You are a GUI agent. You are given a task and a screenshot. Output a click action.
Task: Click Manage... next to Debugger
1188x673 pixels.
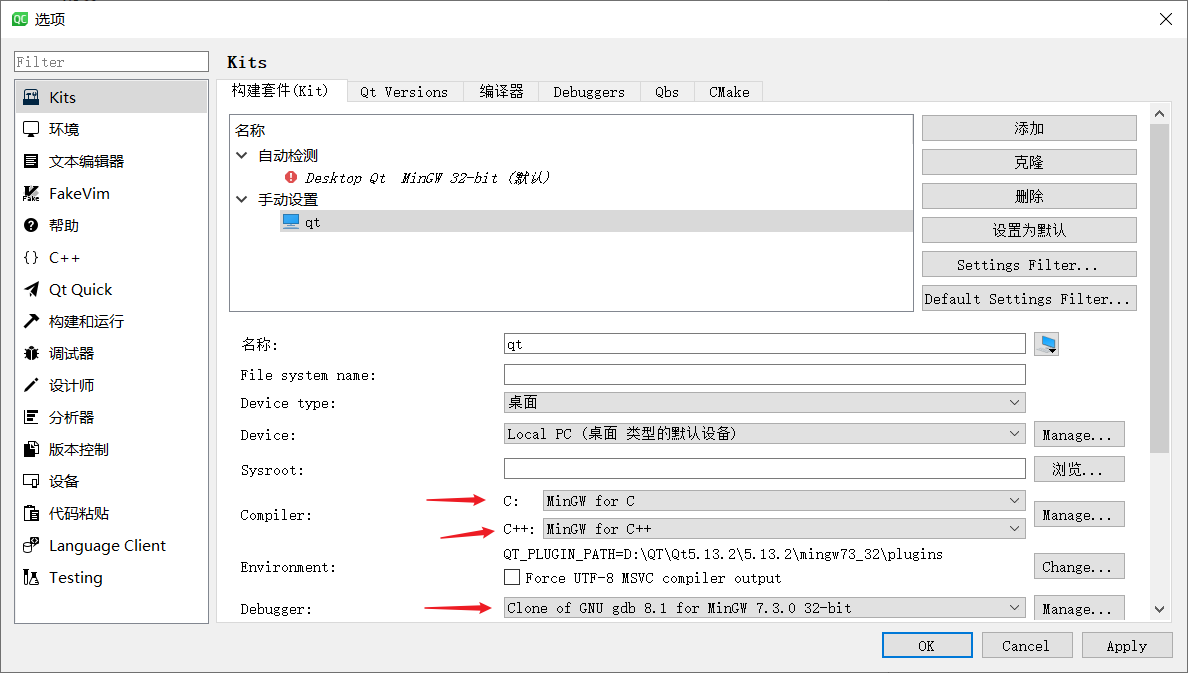click(x=1079, y=608)
